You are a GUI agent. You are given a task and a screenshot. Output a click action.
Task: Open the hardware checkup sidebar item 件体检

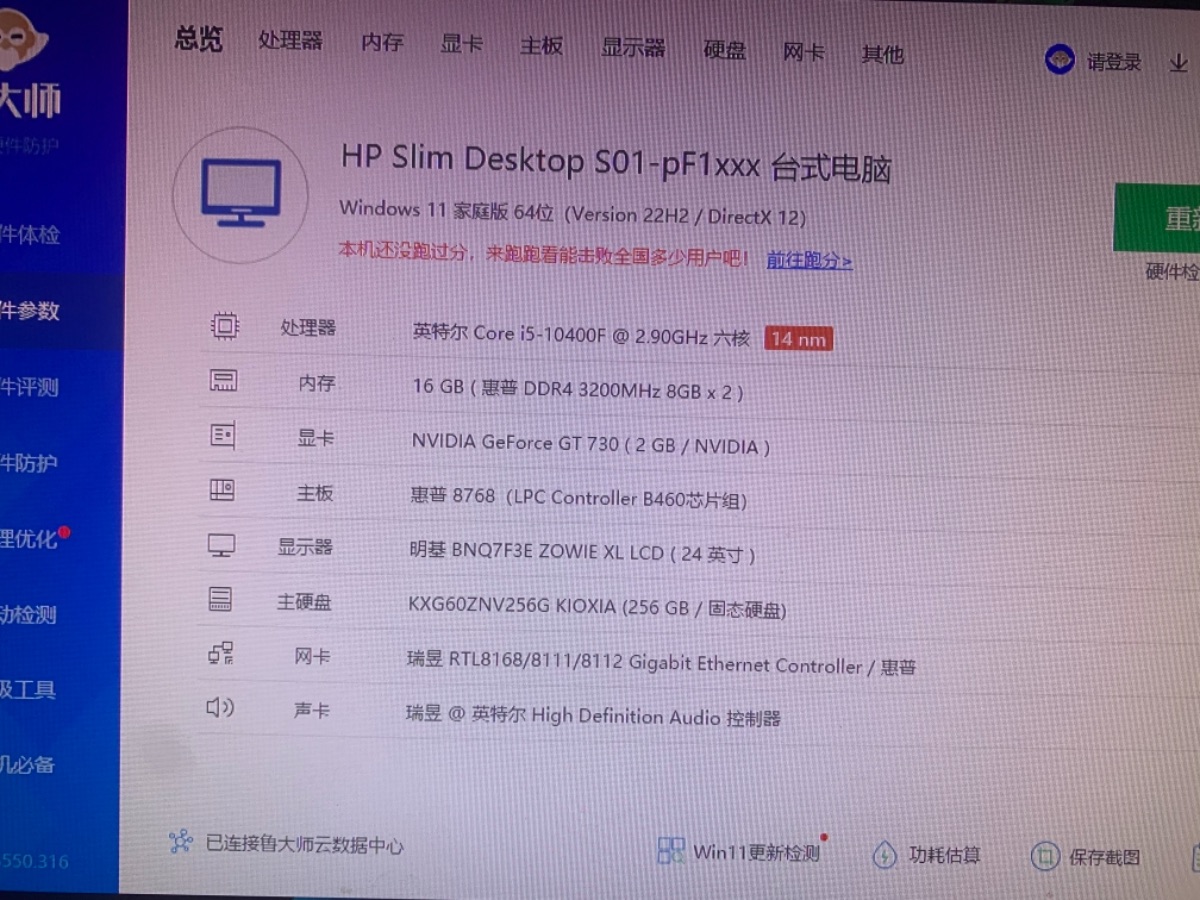(x=30, y=235)
